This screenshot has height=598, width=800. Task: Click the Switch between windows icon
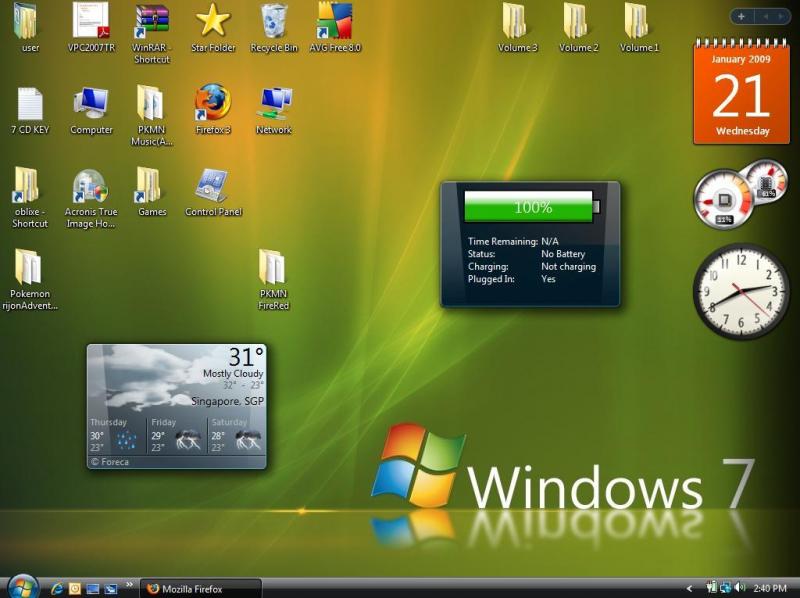click(x=111, y=589)
